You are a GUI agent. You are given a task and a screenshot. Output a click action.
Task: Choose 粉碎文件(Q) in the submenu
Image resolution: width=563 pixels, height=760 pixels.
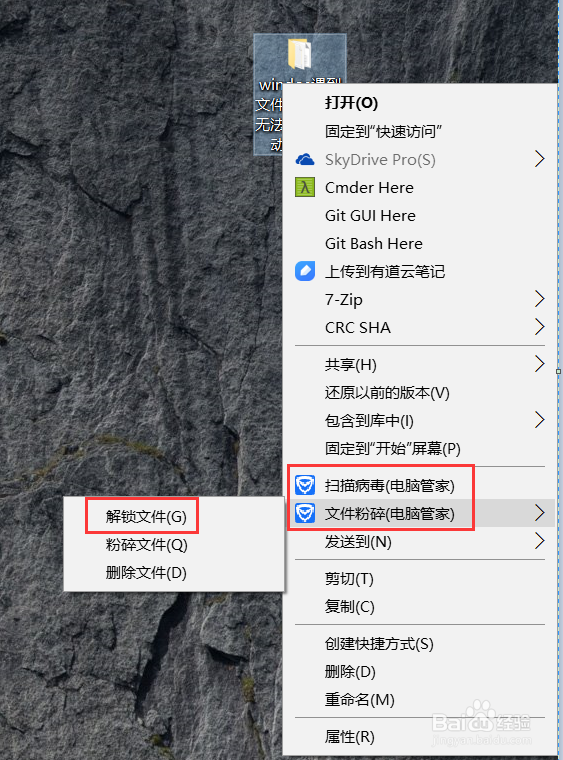click(146, 545)
